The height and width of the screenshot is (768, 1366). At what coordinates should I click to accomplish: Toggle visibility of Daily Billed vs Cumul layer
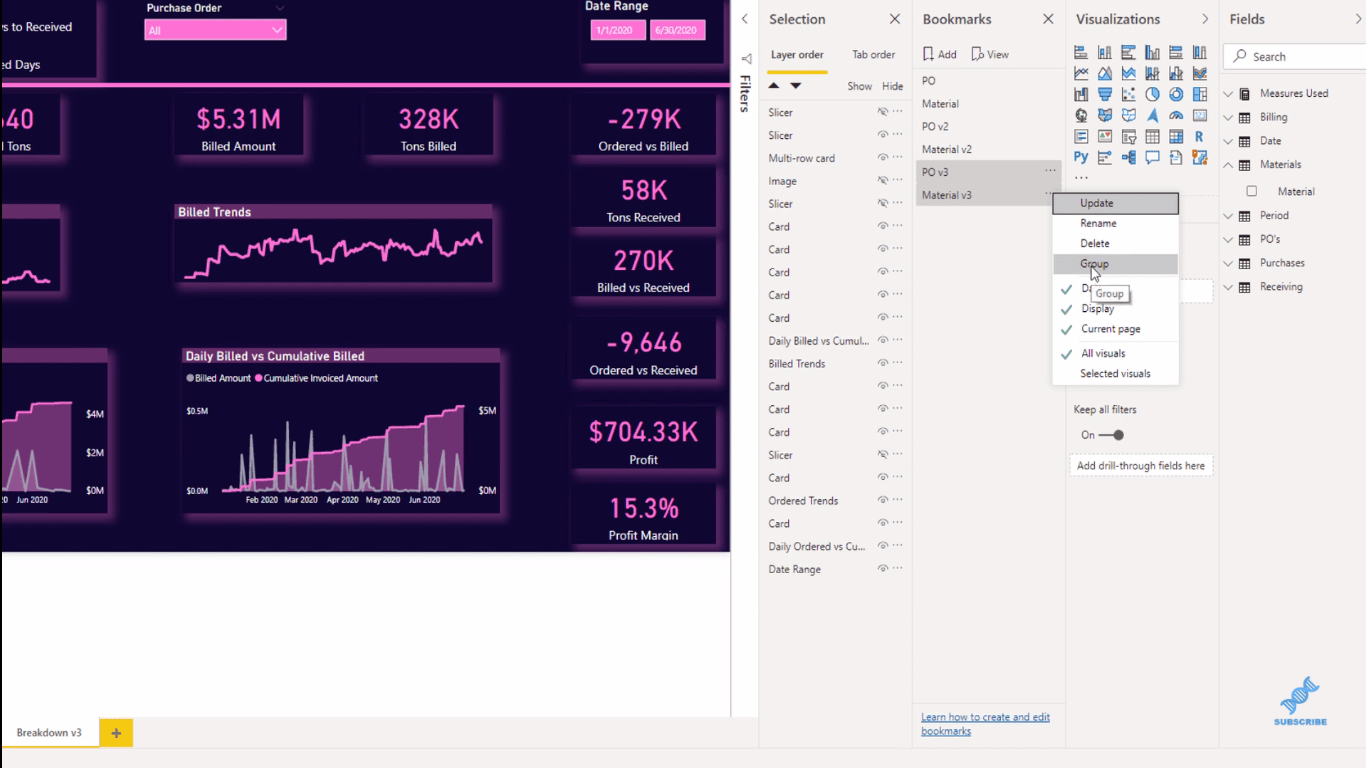[883, 341]
